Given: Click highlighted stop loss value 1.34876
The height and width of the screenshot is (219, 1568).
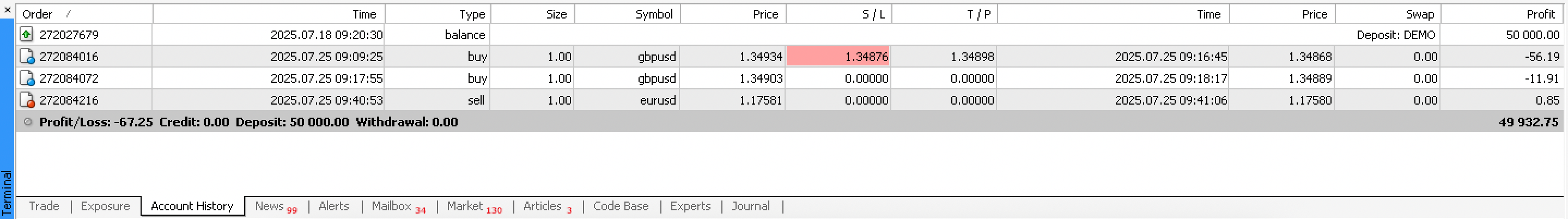Looking at the screenshot, I should 838,57.
